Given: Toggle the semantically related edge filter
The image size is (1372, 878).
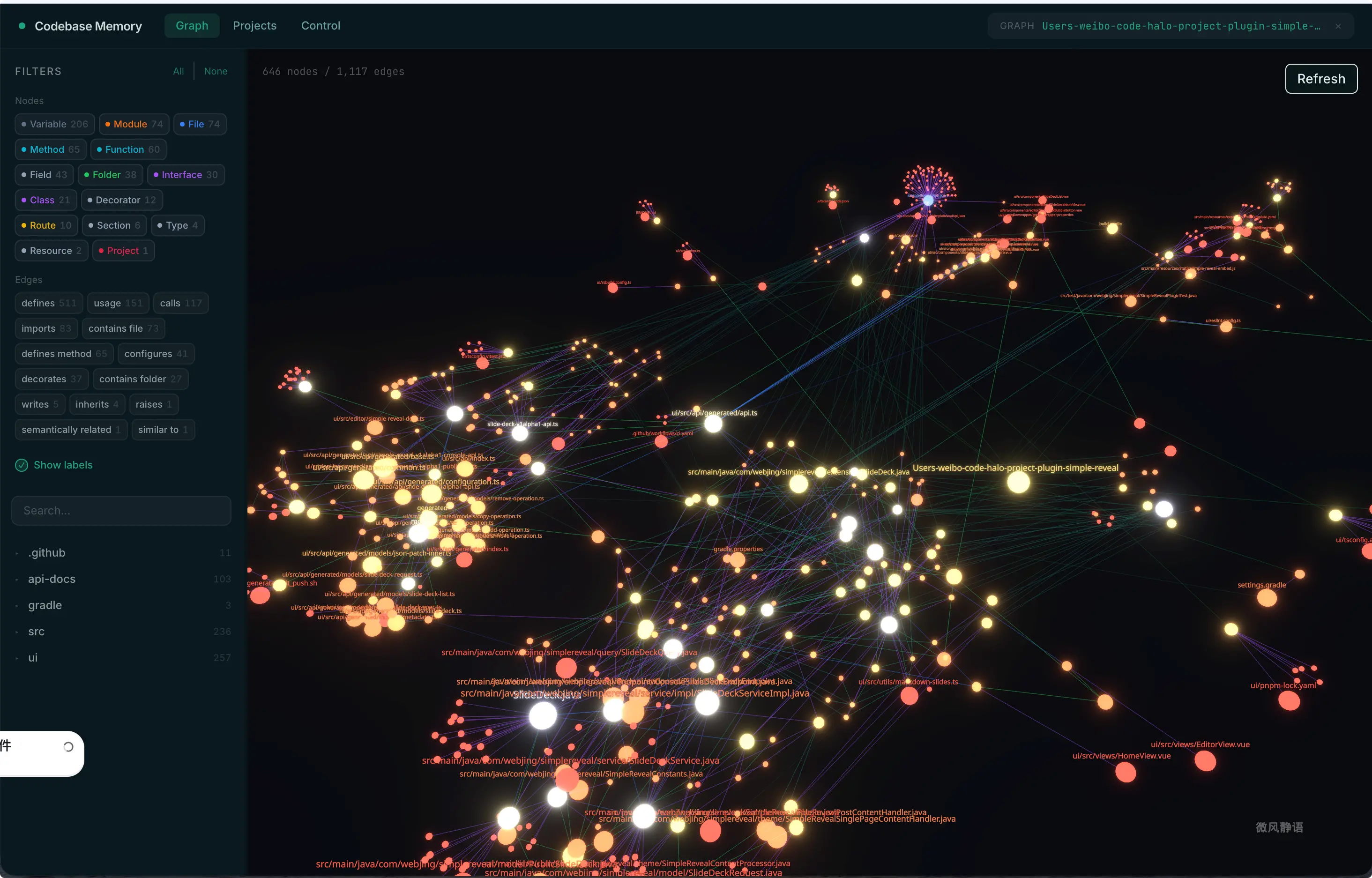Looking at the screenshot, I should pos(71,430).
